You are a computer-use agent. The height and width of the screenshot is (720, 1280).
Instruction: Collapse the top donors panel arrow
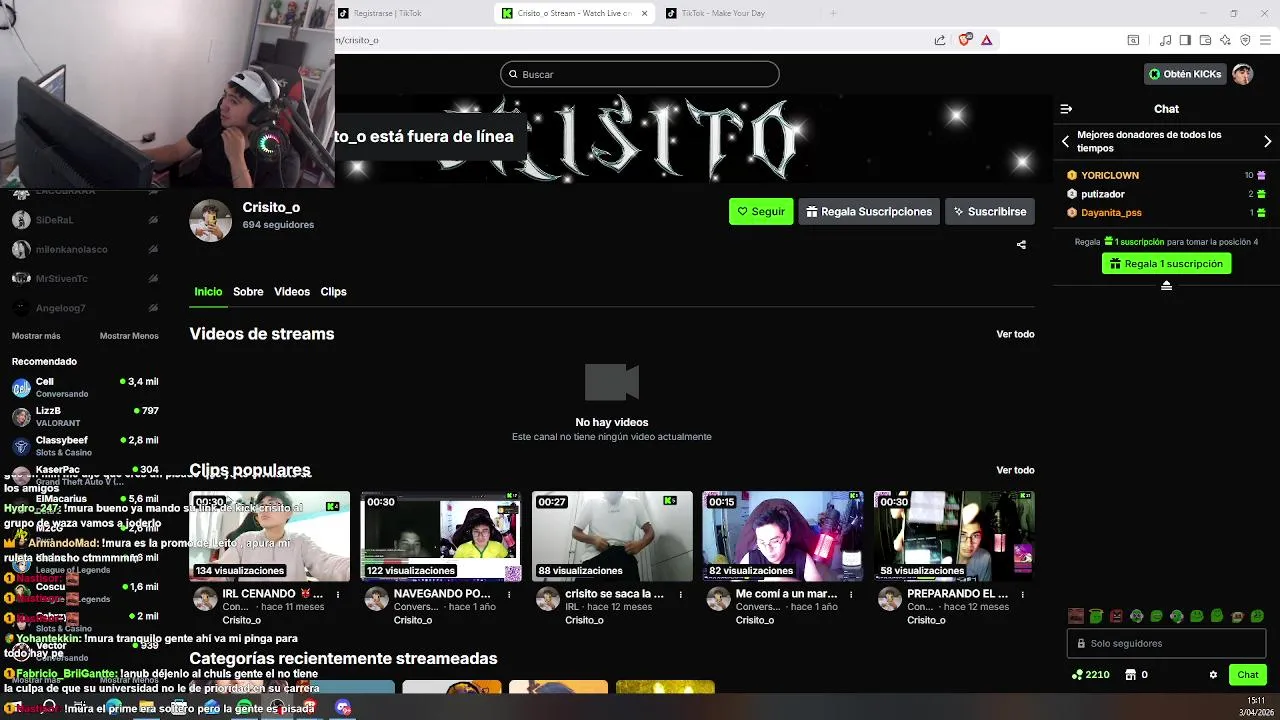pyautogui.click(x=1166, y=286)
